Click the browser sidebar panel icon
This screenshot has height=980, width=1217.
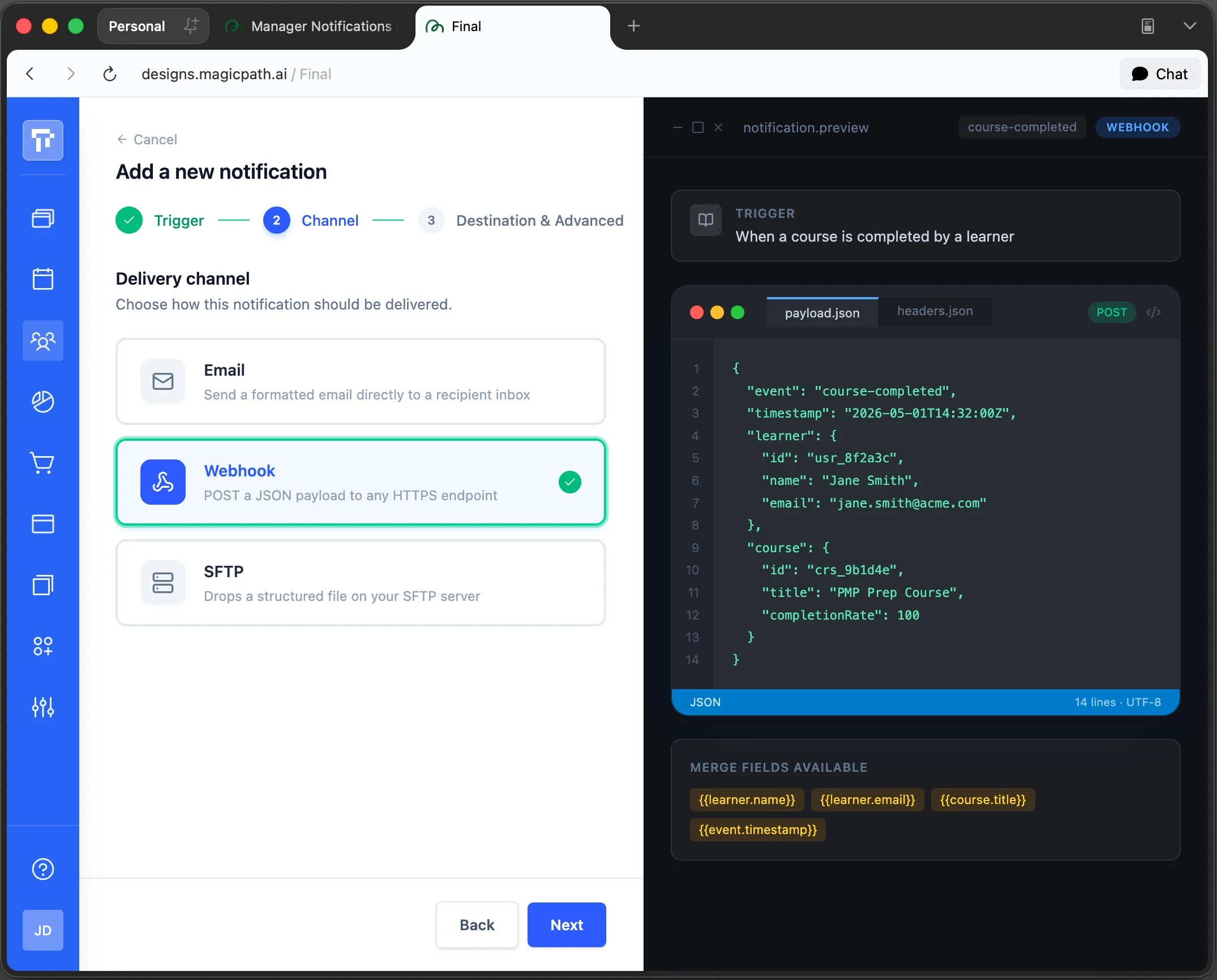1148,26
